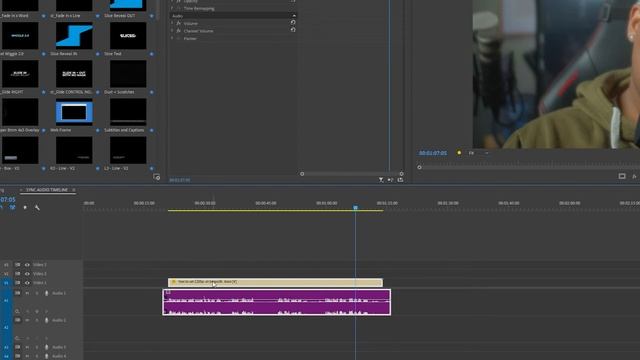Toggle Video 3 track visibility eye
This screenshot has width=640, height=360.
[x=27, y=265]
